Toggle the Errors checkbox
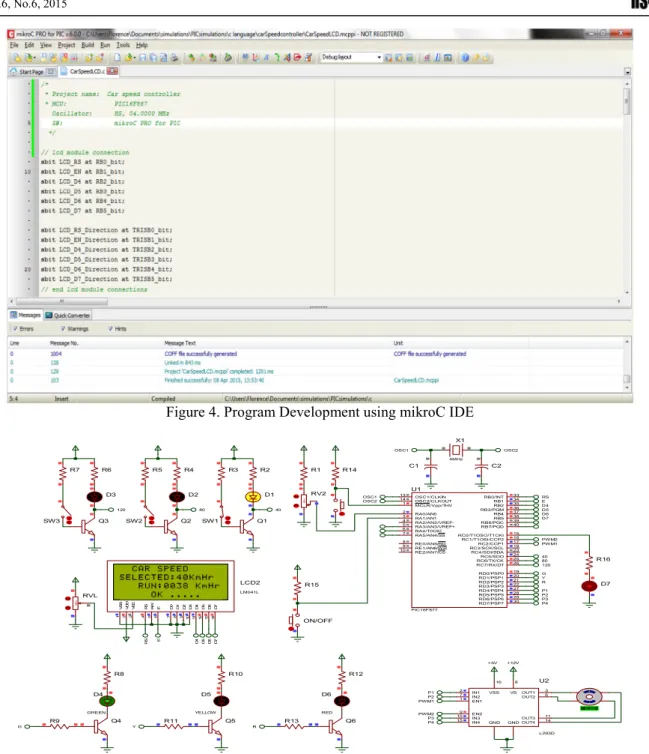Viewport: 649px width, 754px height. pyautogui.click(x=15, y=329)
